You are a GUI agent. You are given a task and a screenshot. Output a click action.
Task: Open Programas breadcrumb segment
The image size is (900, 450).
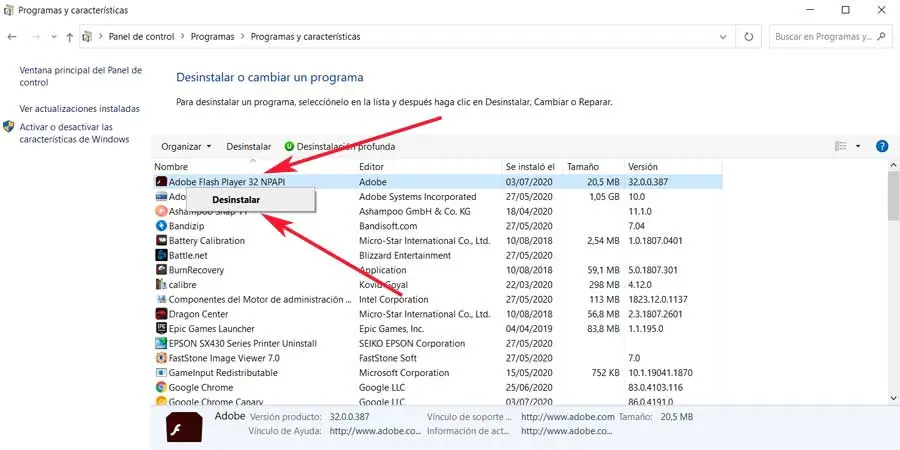[212, 37]
